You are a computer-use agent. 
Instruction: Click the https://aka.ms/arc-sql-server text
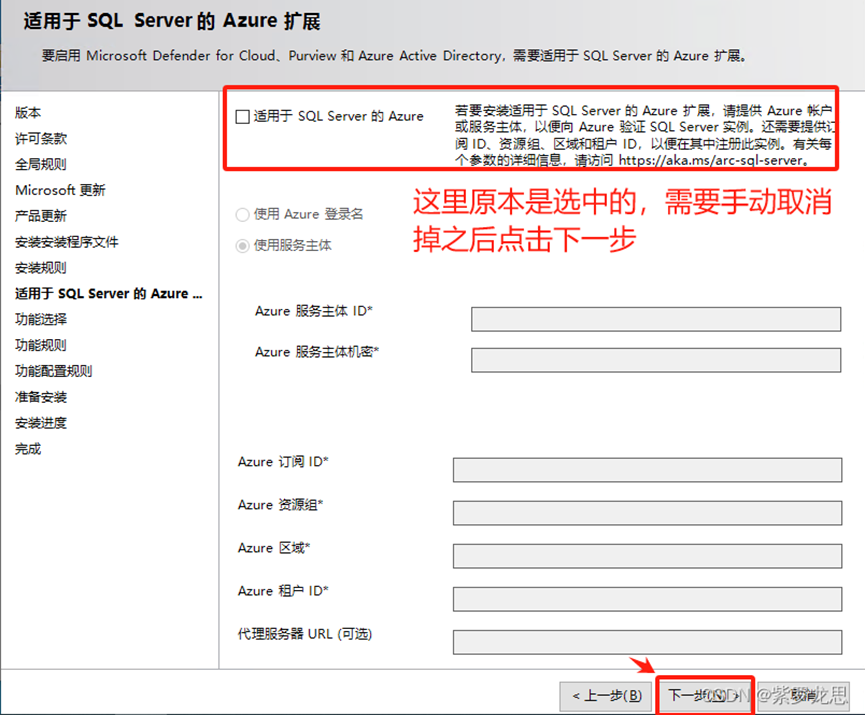point(711,161)
